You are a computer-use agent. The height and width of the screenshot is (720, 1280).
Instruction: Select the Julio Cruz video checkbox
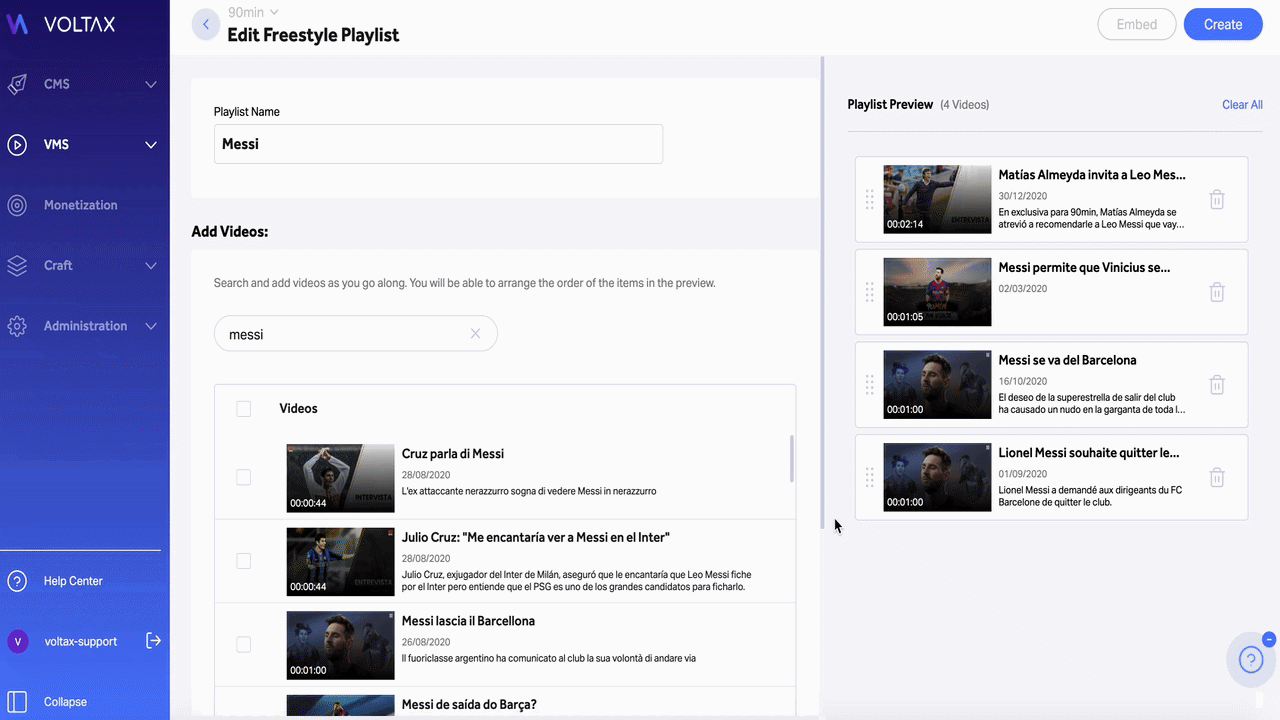pyautogui.click(x=244, y=561)
